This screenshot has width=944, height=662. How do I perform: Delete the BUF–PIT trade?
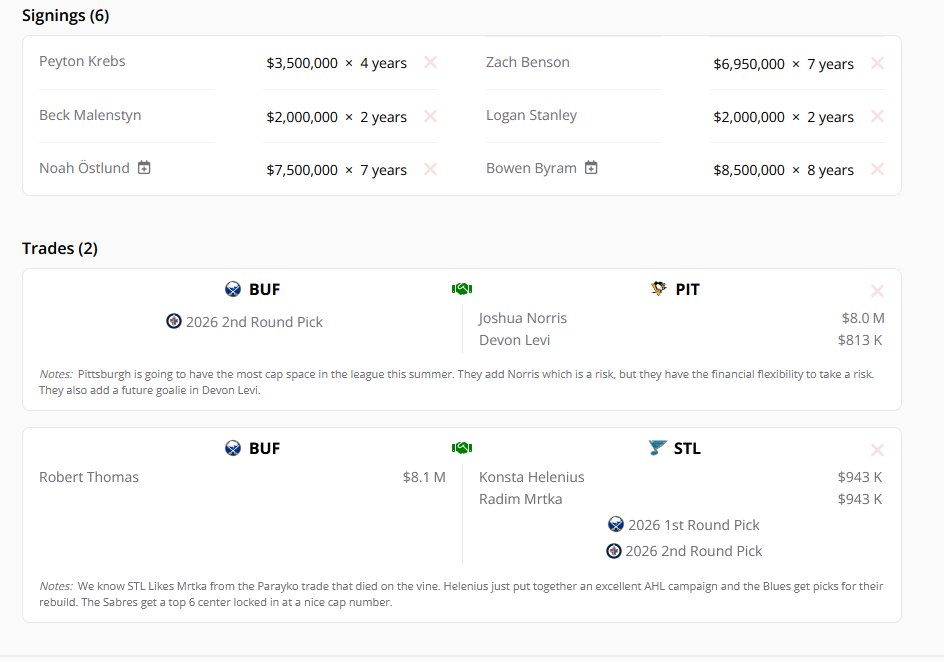[x=877, y=291]
